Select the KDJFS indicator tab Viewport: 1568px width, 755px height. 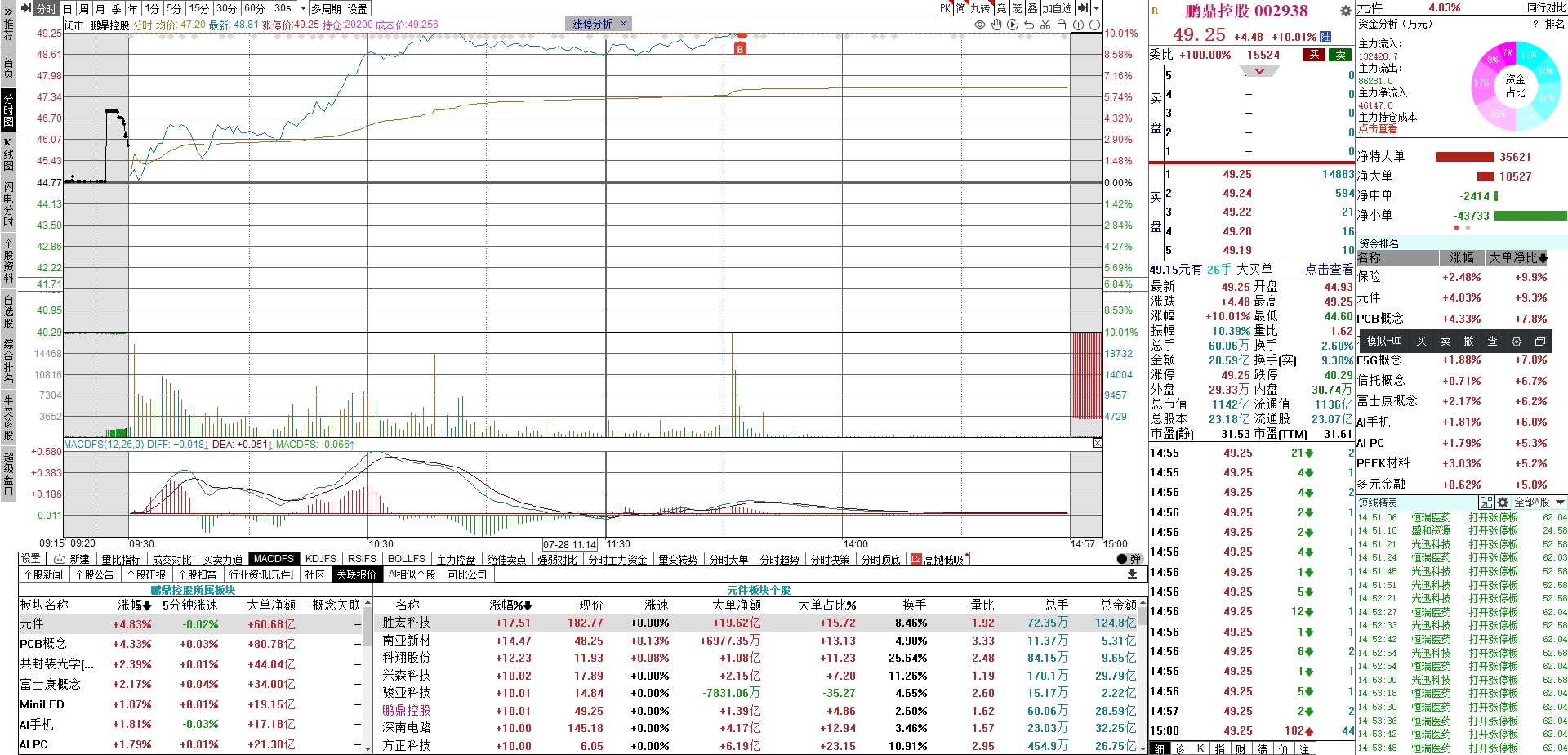coord(321,559)
